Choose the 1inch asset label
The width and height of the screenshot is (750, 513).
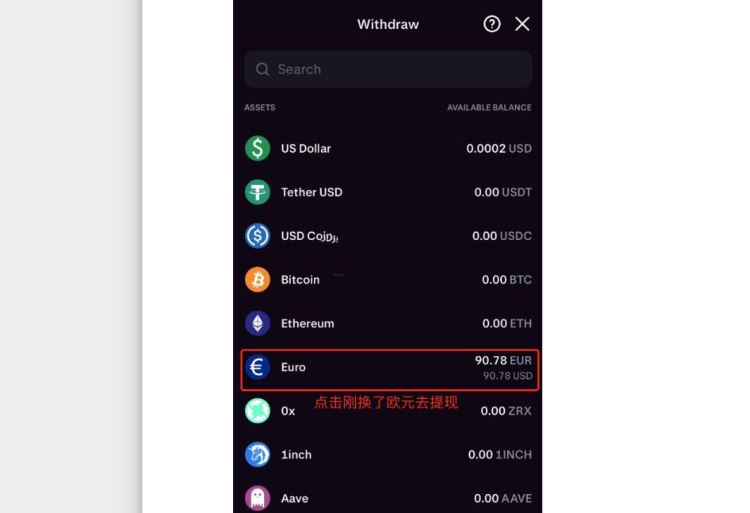pos(296,455)
